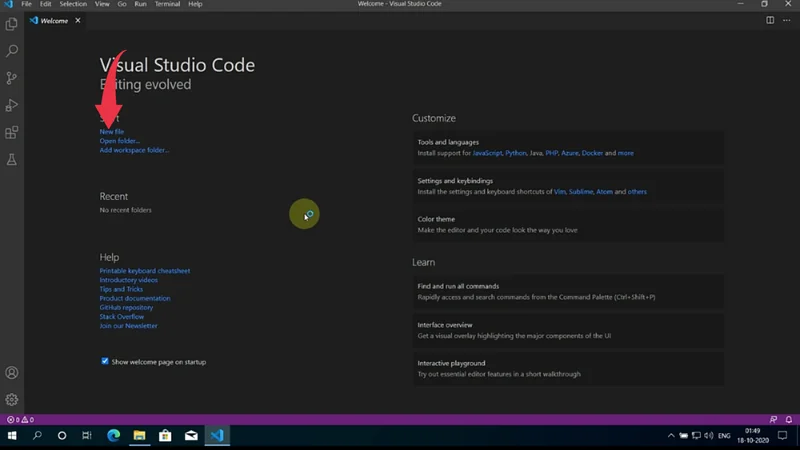Image resolution: width=800 pixels, height=450 pixels.
Task: Open the Extensions view
Action: [12, 132]
